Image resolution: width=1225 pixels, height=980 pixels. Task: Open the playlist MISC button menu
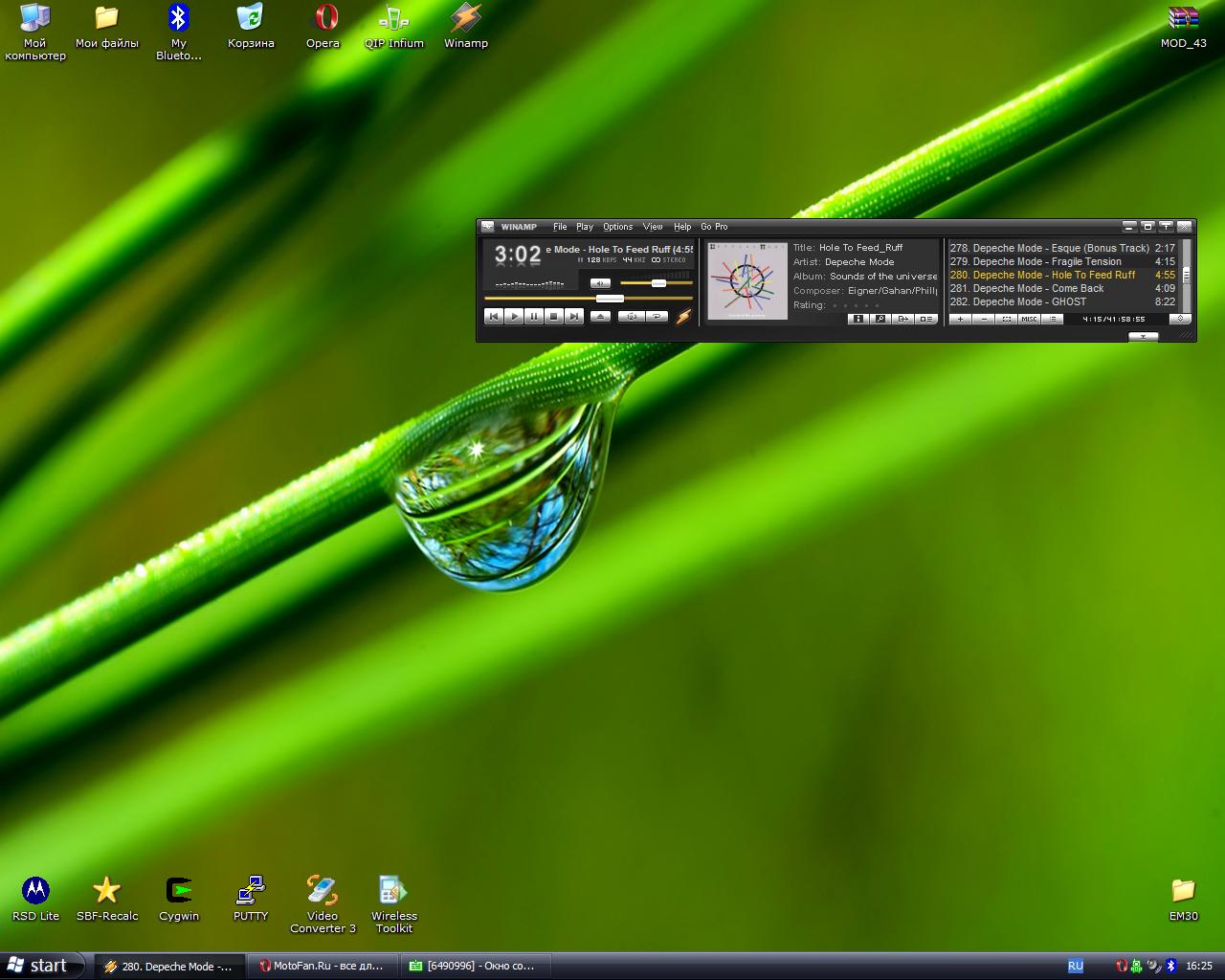[x=1029, y=319]
